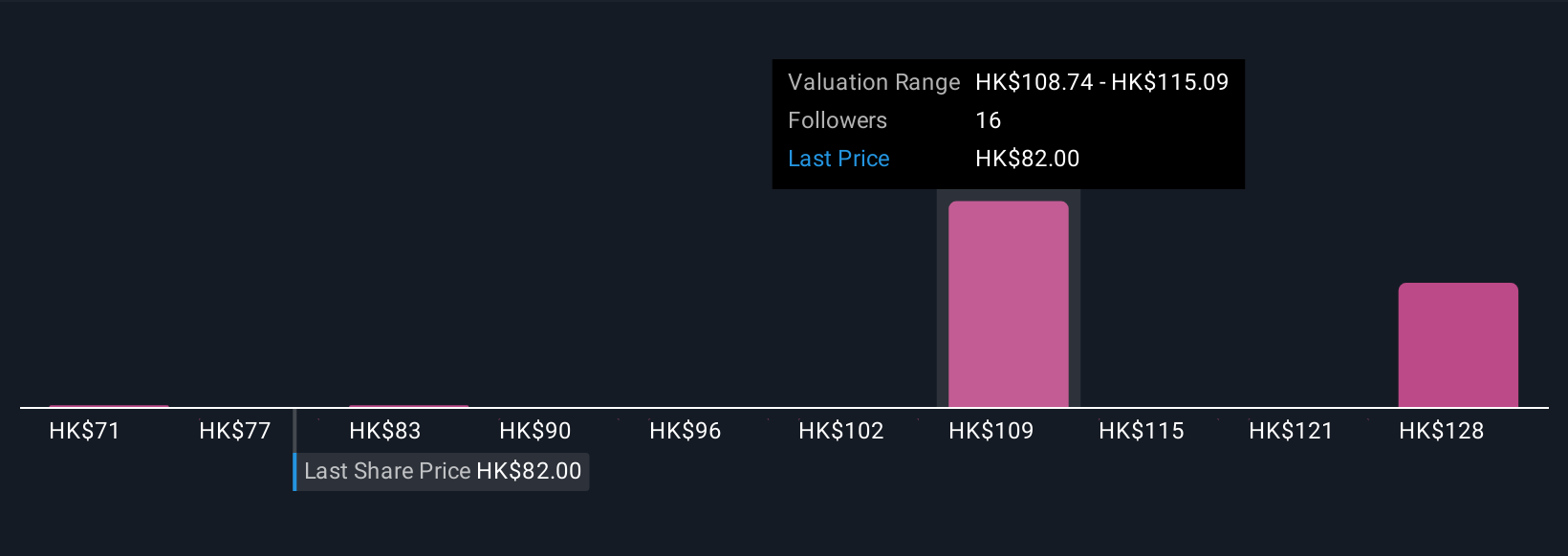Viewport: 1568px width, 556px height.
Task: Click the HK$109 axis label
Action: click(991, 431)
